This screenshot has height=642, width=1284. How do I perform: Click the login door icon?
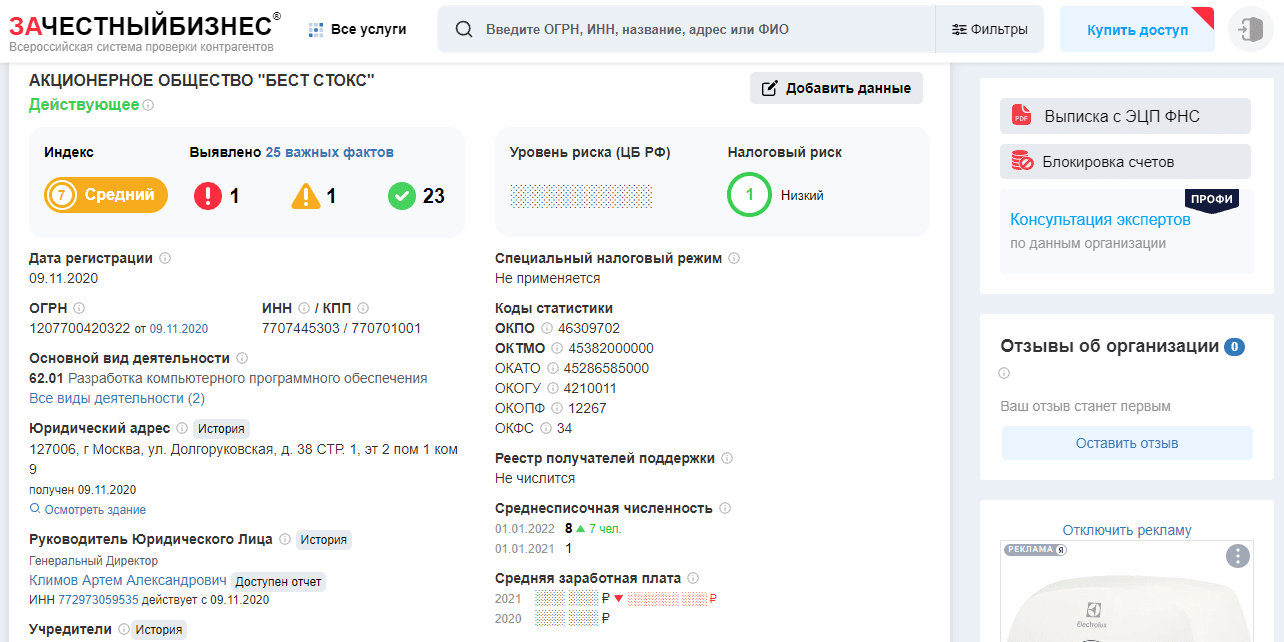point(1250,30)
